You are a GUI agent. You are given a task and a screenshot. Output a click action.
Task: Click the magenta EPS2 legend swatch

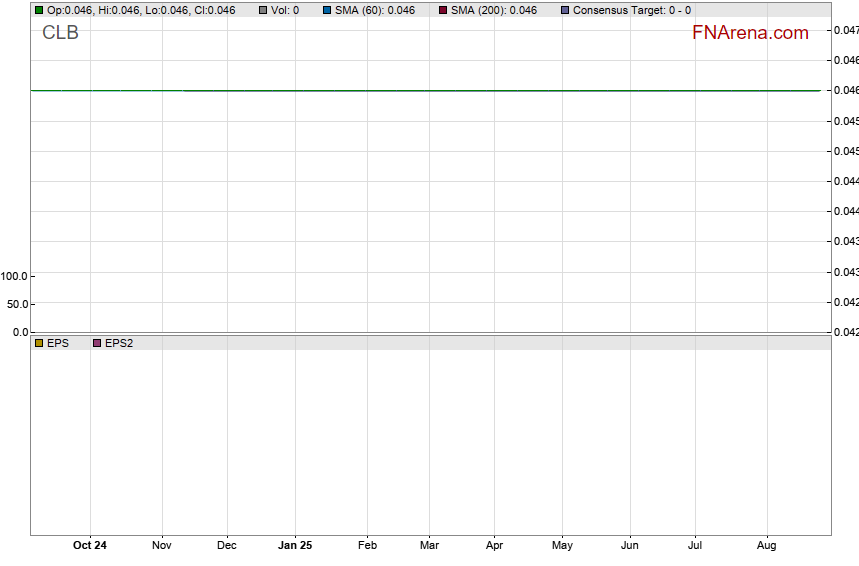97,343
